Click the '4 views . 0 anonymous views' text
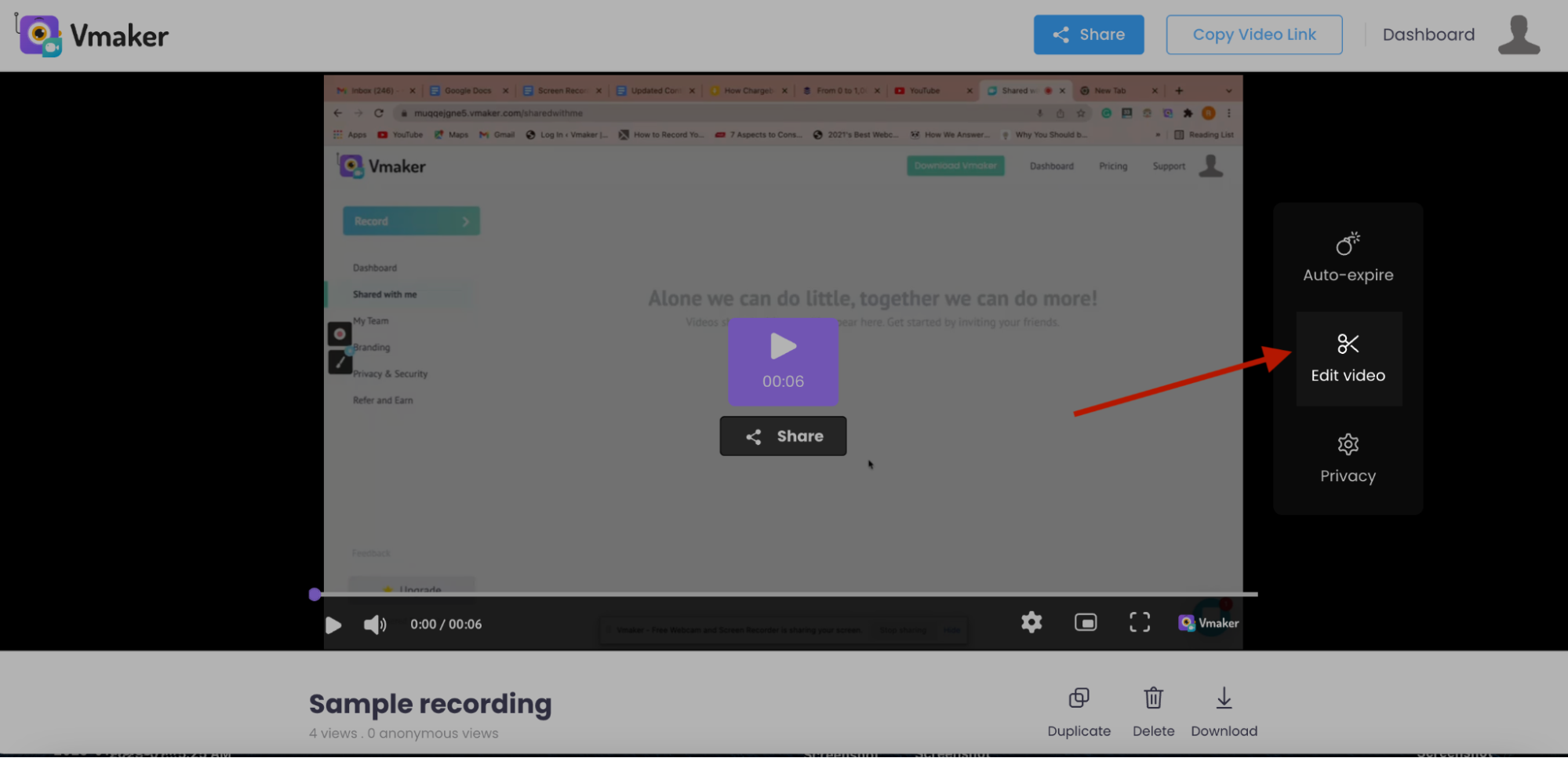The height and width of the screenshot is (758, 1568). pos(403,734)
